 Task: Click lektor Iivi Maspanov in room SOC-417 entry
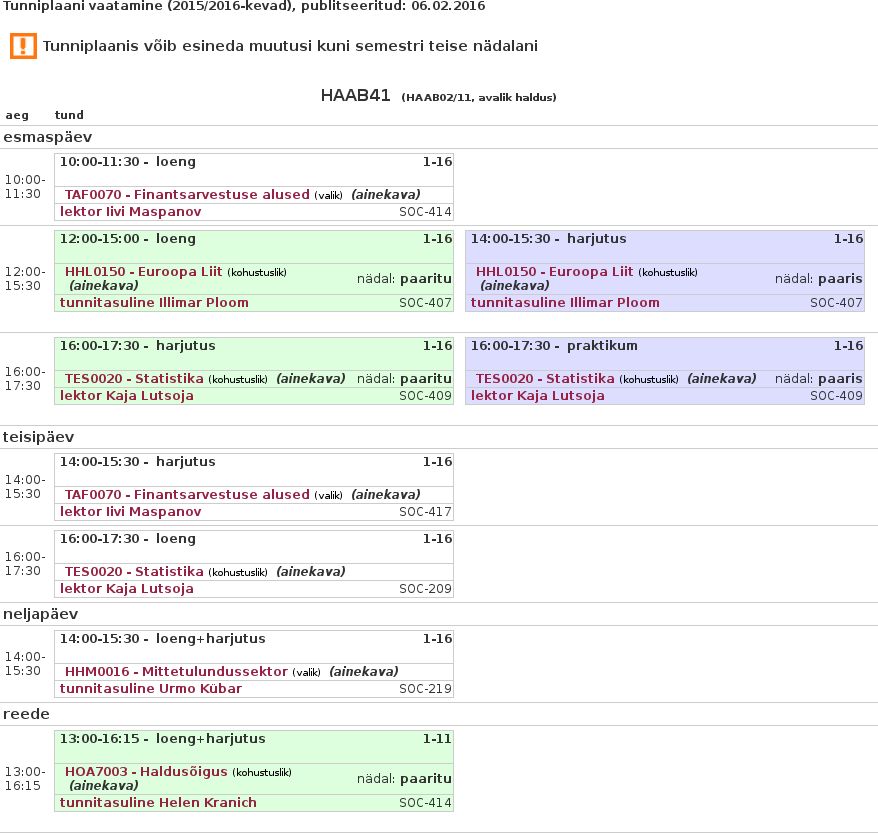point(130,512)
